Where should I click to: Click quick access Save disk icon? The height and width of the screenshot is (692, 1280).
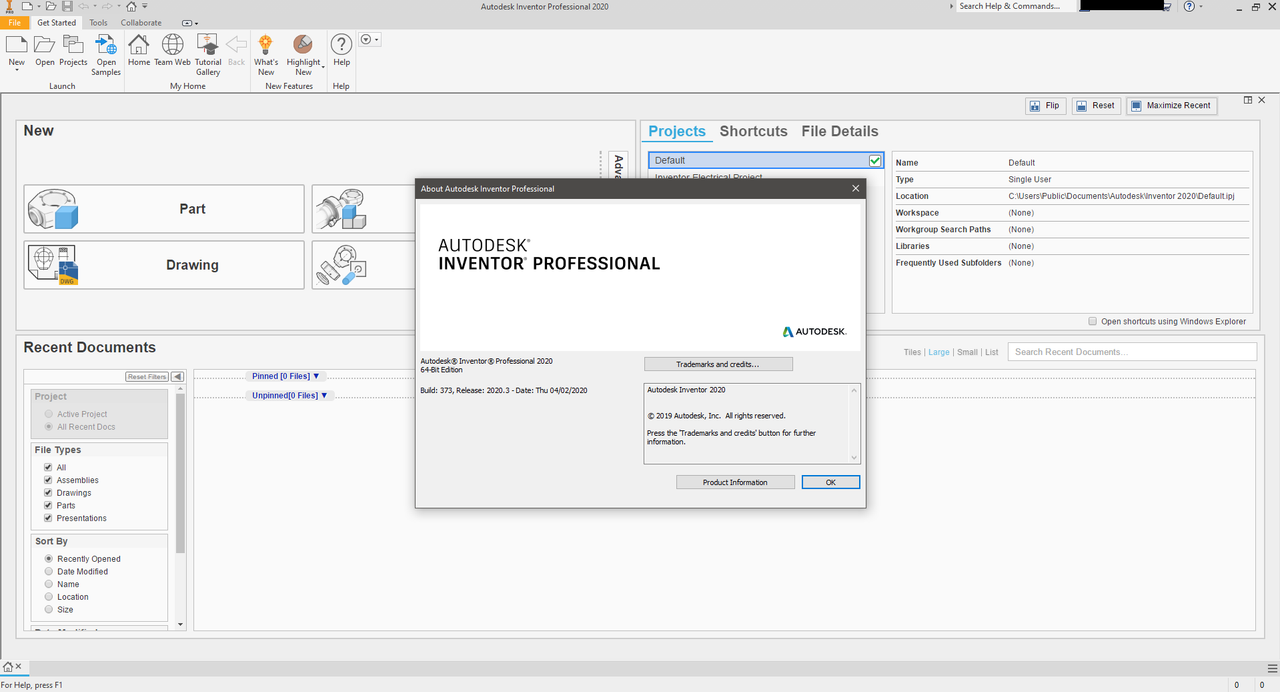coord(67,6)
